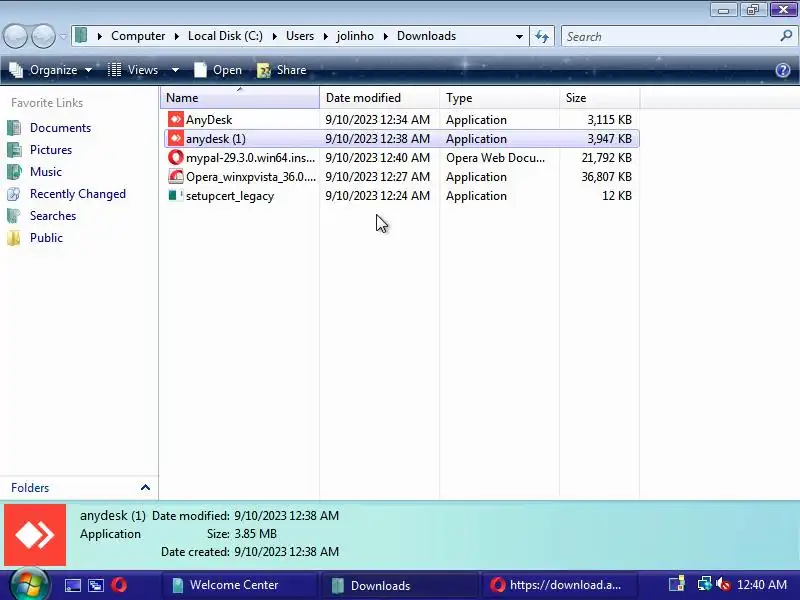
Task: Select jolinho breadcrumb in address bar
Action: click(x=355, y=36)
